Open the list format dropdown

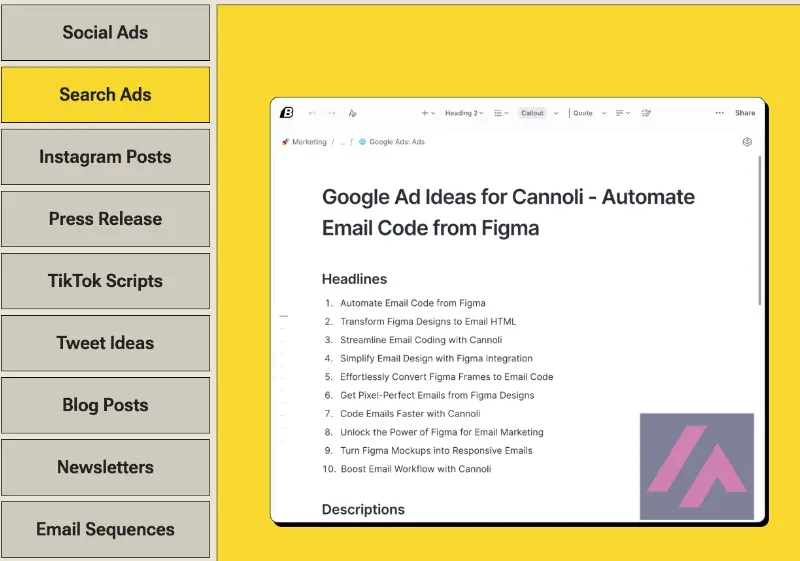502,113
